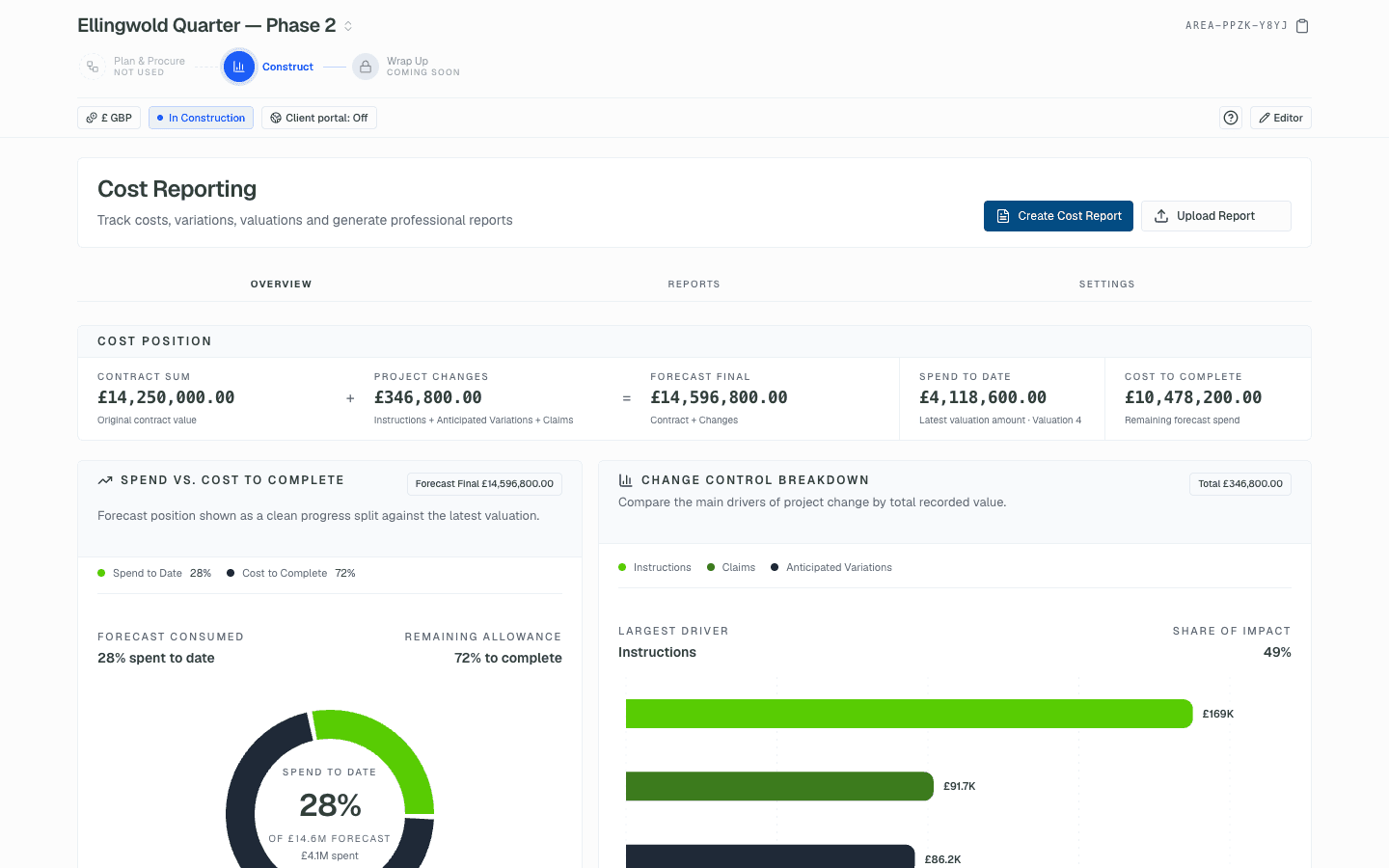The width and height of the screenshot is (1389, 868).
Task: Toggle the Claims legend item
Action: pos(731,567)
